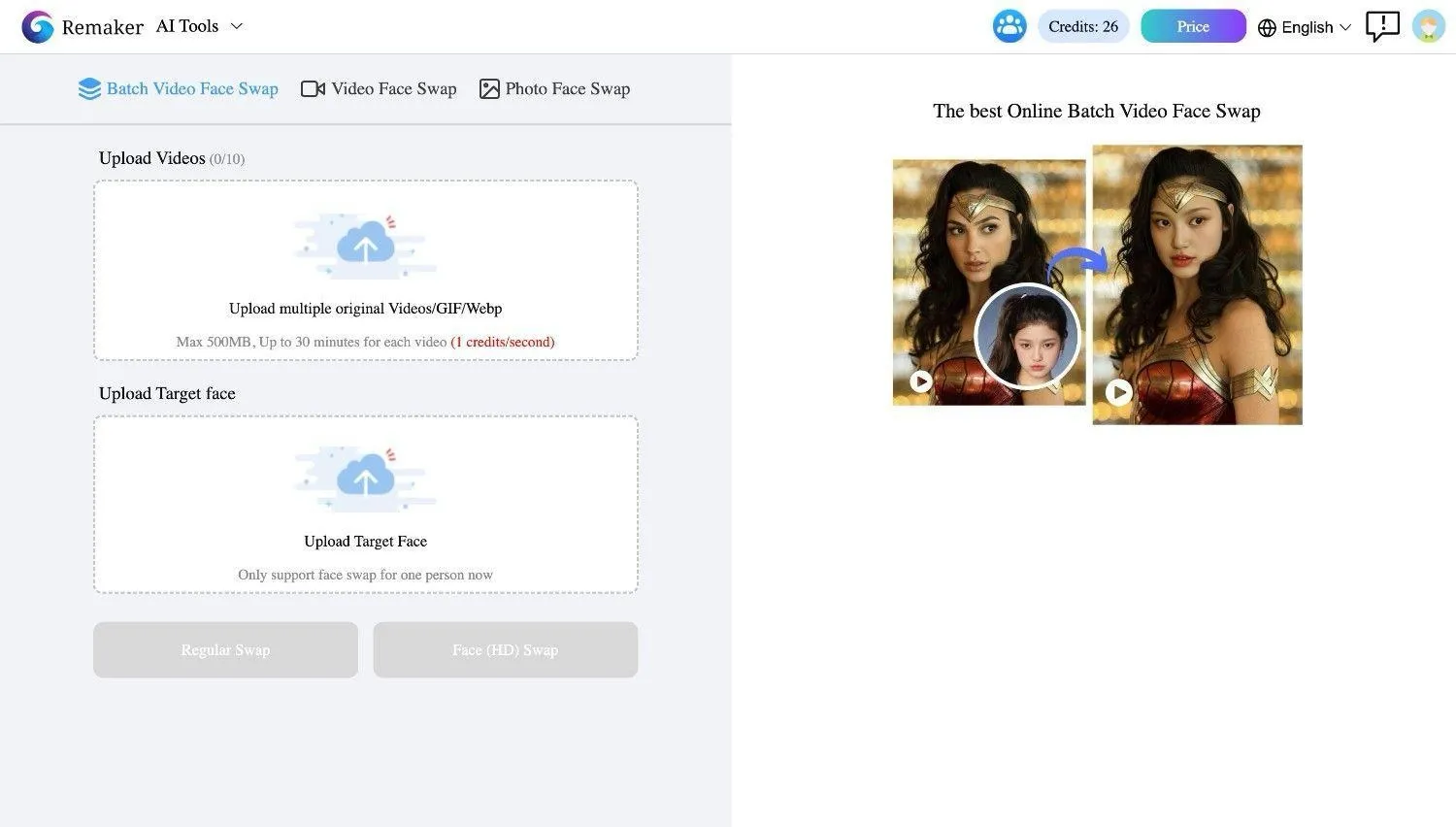
Task: Click the Regular Swap button
Action: (225, 649)
